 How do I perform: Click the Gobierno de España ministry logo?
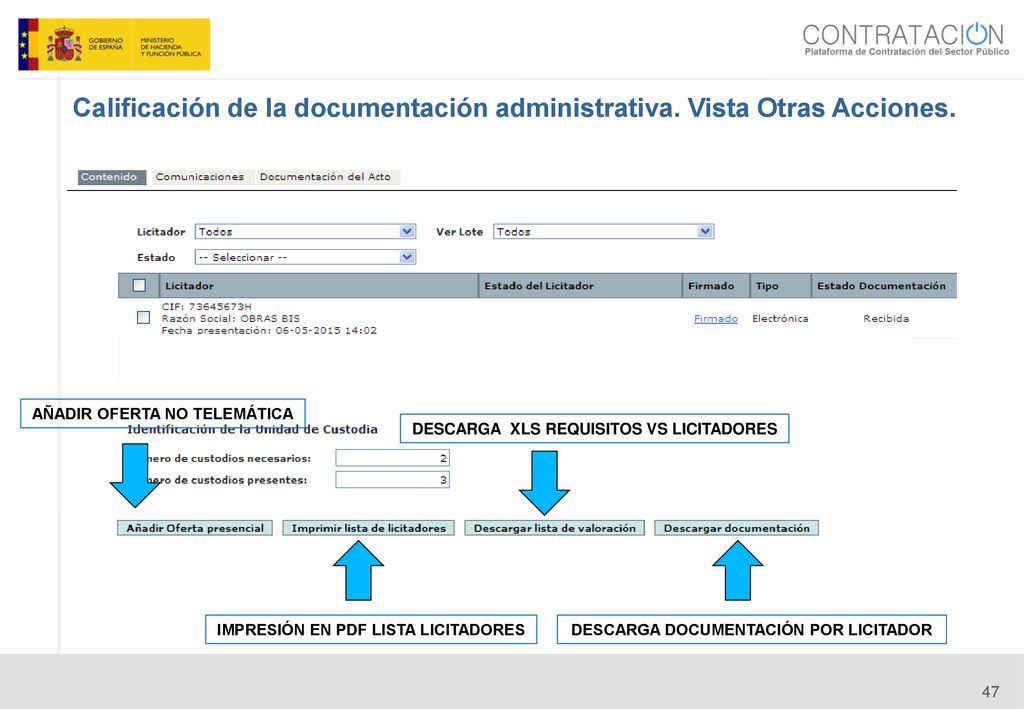114,44
